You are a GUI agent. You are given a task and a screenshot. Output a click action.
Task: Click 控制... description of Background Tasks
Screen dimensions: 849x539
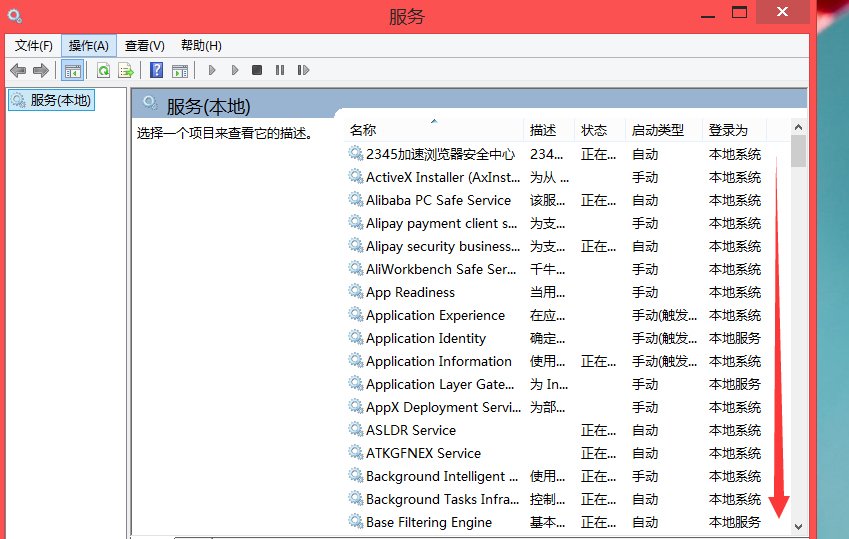(547, 499)
